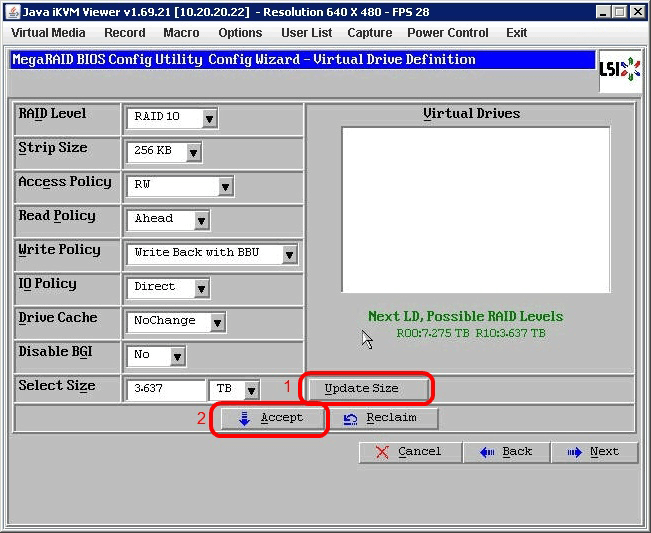Image resolution: width=651 pixels, height=533 pixels.
Task: Open the Virtual Media menu
Action: 48,33
